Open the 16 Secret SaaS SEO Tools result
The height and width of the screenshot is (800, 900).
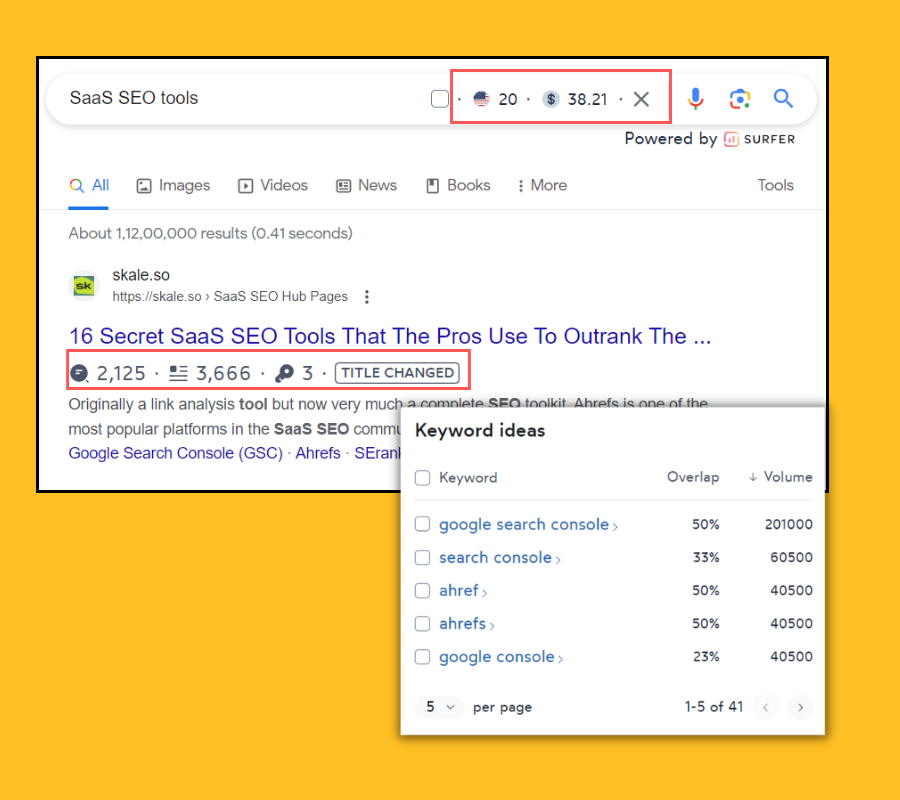(x=390, y=336)
